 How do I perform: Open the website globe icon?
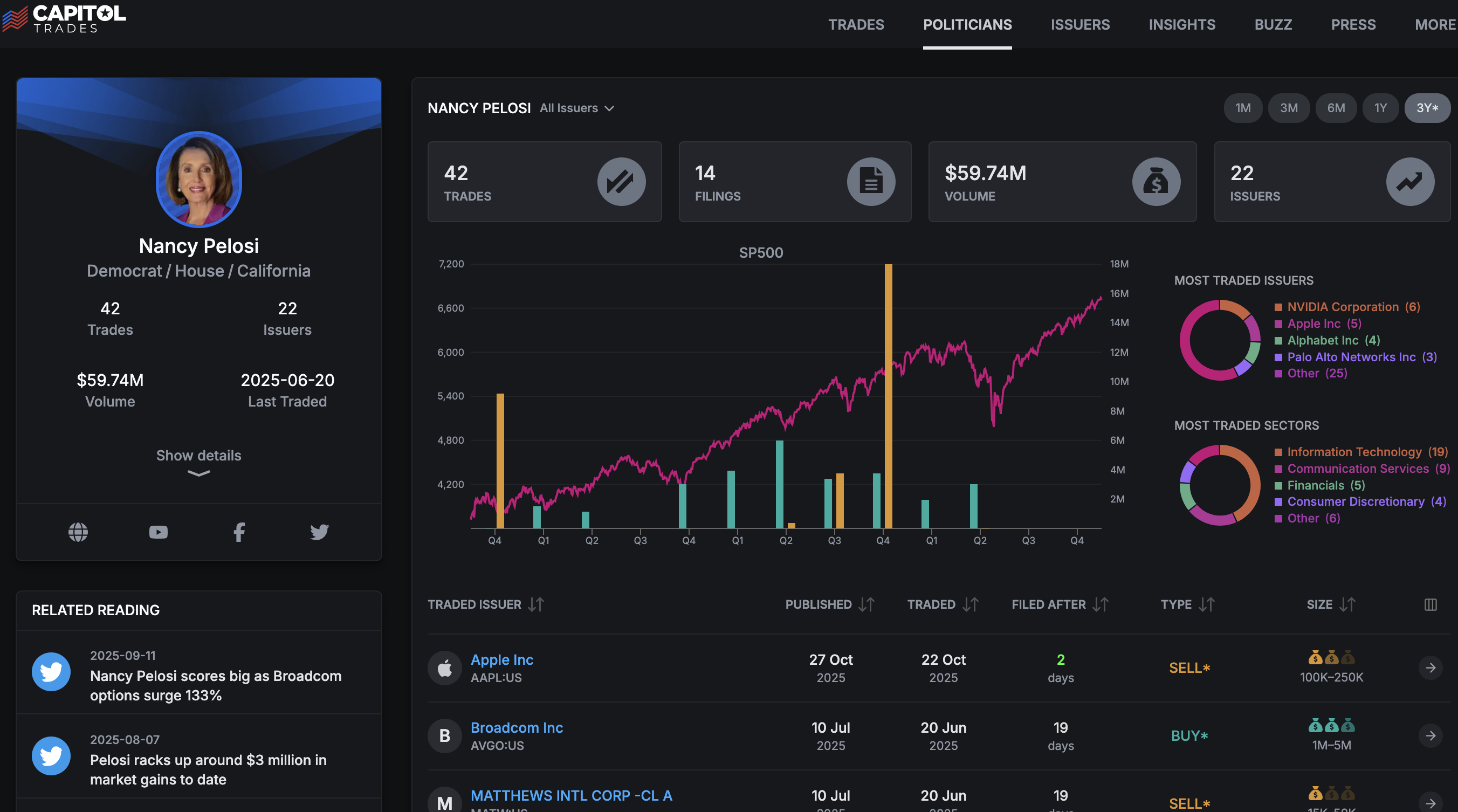78,532
